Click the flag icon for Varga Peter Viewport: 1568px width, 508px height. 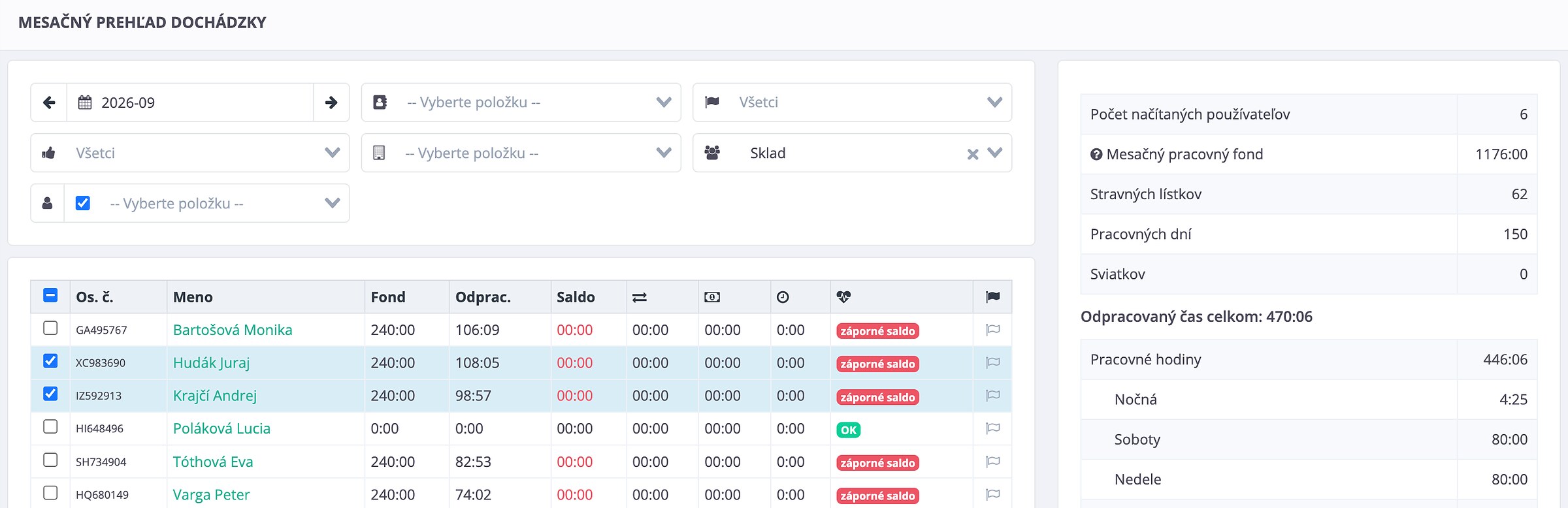(x=993, y=494)
